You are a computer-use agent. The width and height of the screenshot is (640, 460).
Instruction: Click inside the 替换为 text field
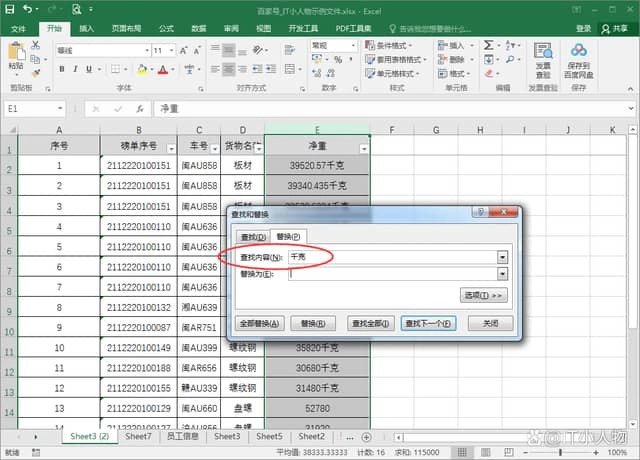coord(390,274)
